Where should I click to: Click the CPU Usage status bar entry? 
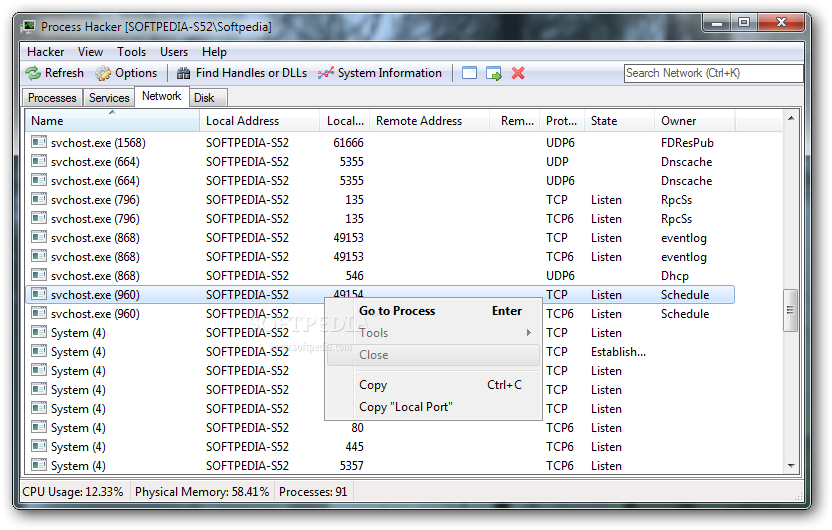click(x=73, y=492)
